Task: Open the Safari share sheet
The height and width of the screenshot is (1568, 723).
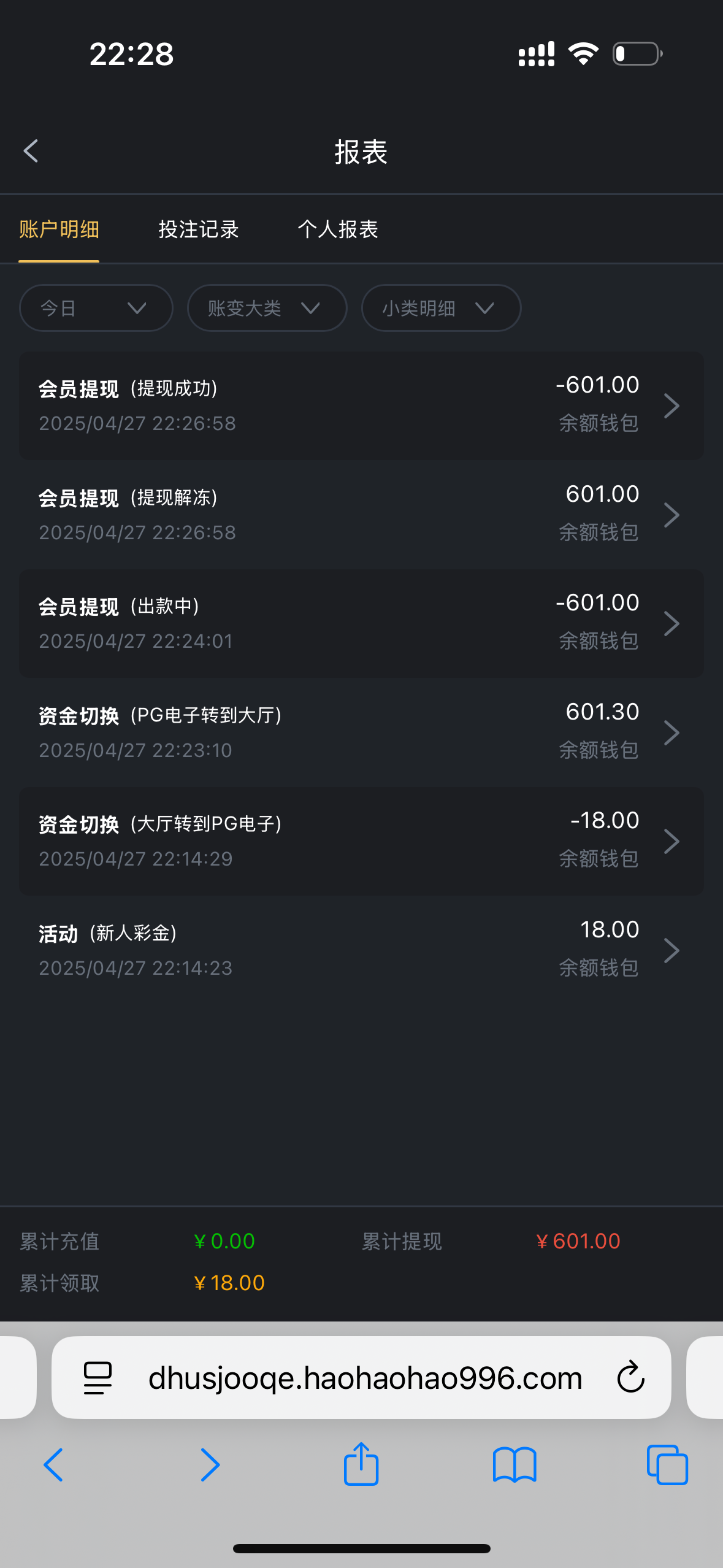Action: click(x=361, y=1464)
